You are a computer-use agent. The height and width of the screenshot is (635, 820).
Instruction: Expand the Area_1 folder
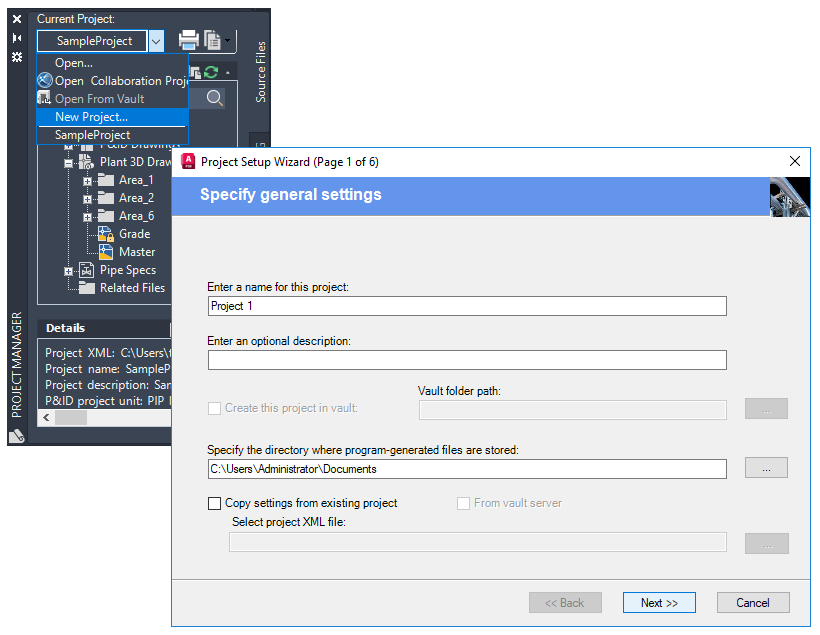pyautogui.click(x=87, y=182)
